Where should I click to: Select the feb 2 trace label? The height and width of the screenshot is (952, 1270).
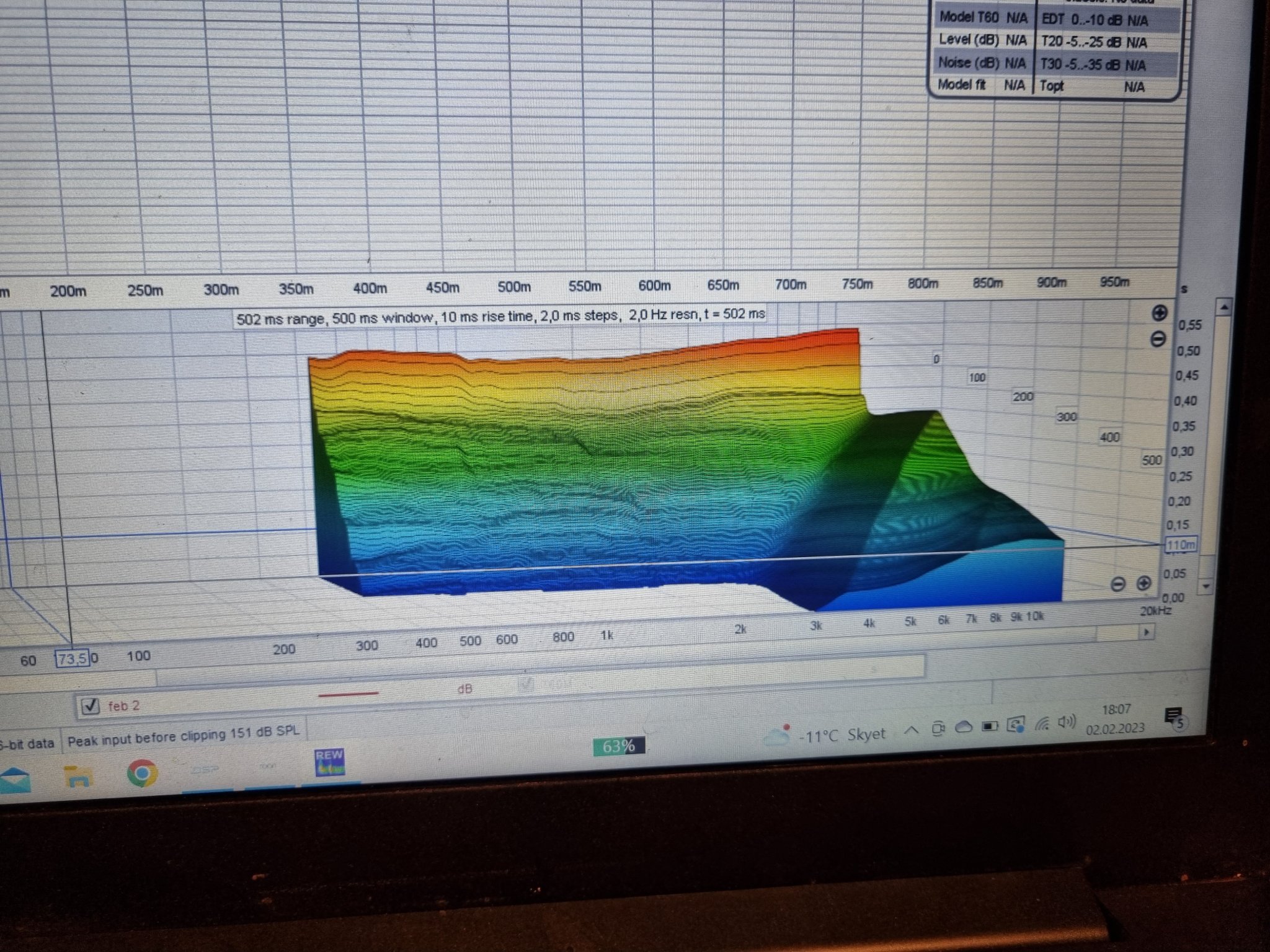[123, 705]
